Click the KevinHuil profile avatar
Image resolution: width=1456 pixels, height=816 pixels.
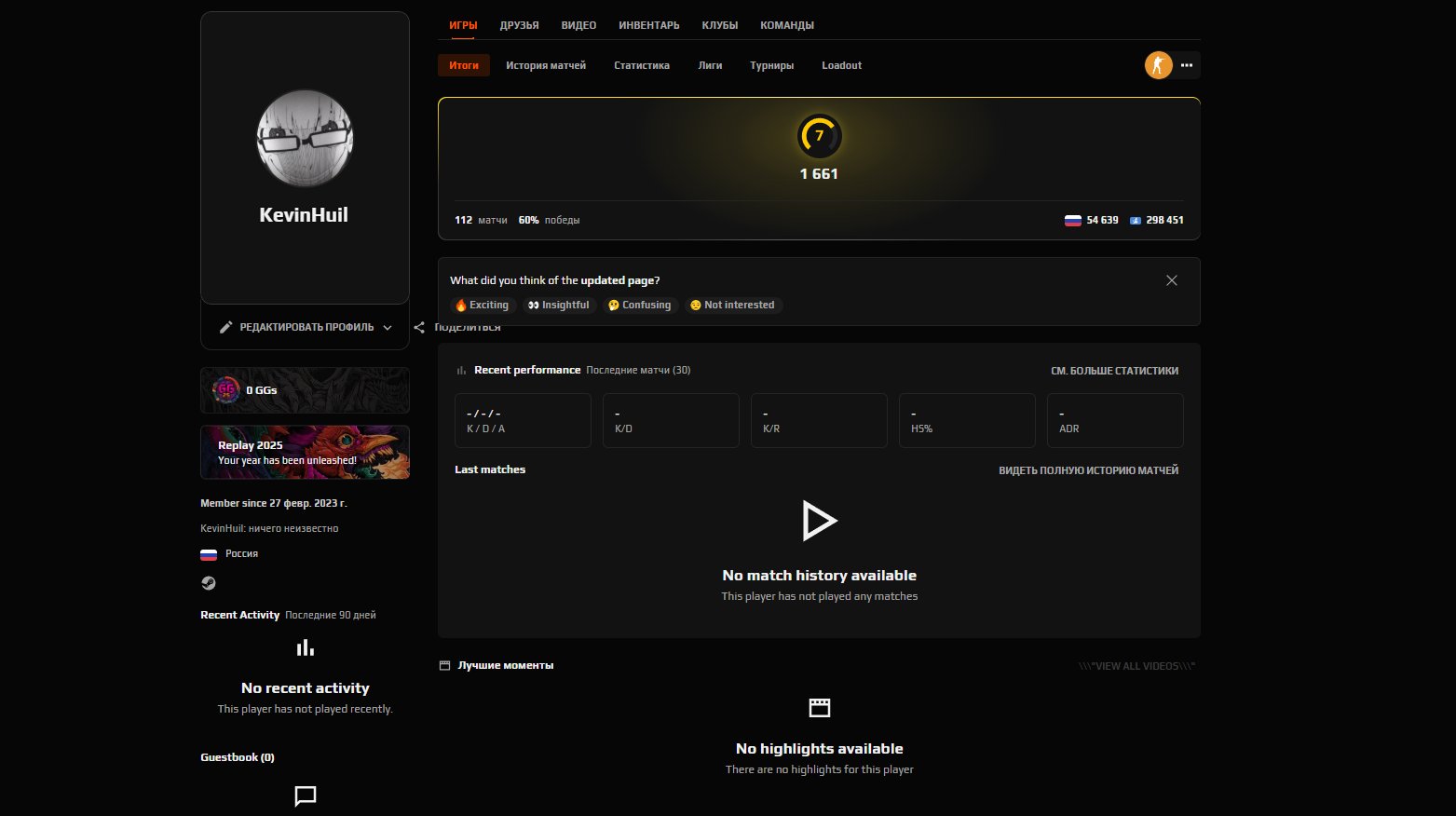(305, 138)
